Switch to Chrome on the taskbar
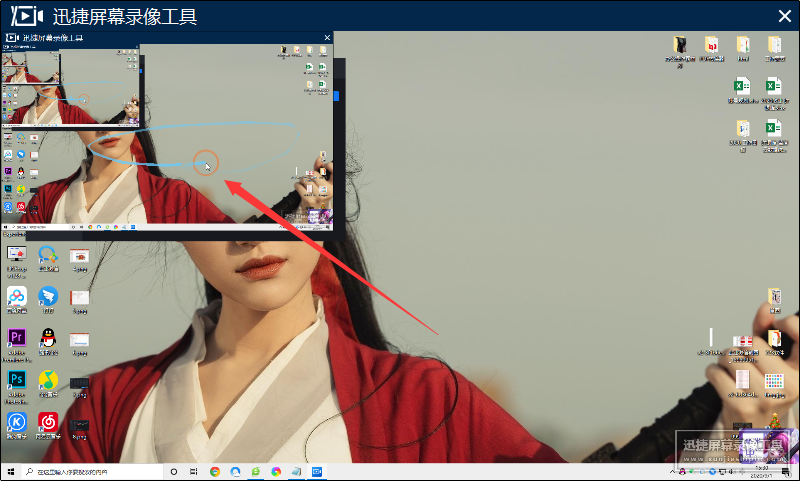This screenshot has width=800, height=481. [x=215, y=472]
